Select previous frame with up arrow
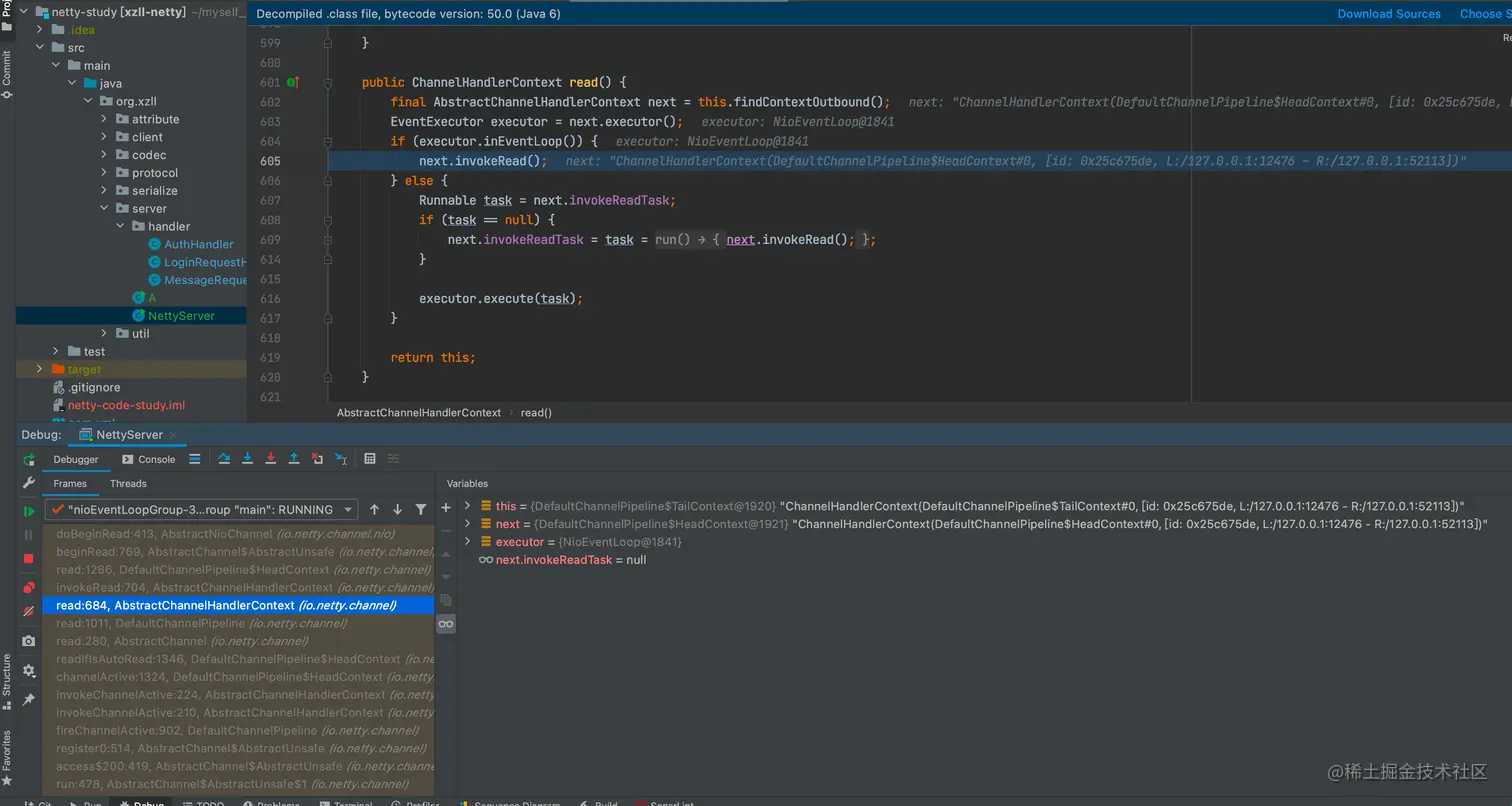Image resolution: width=1512 pixels, height=806 pixels. pyautogui.click(x=374, y=509)
